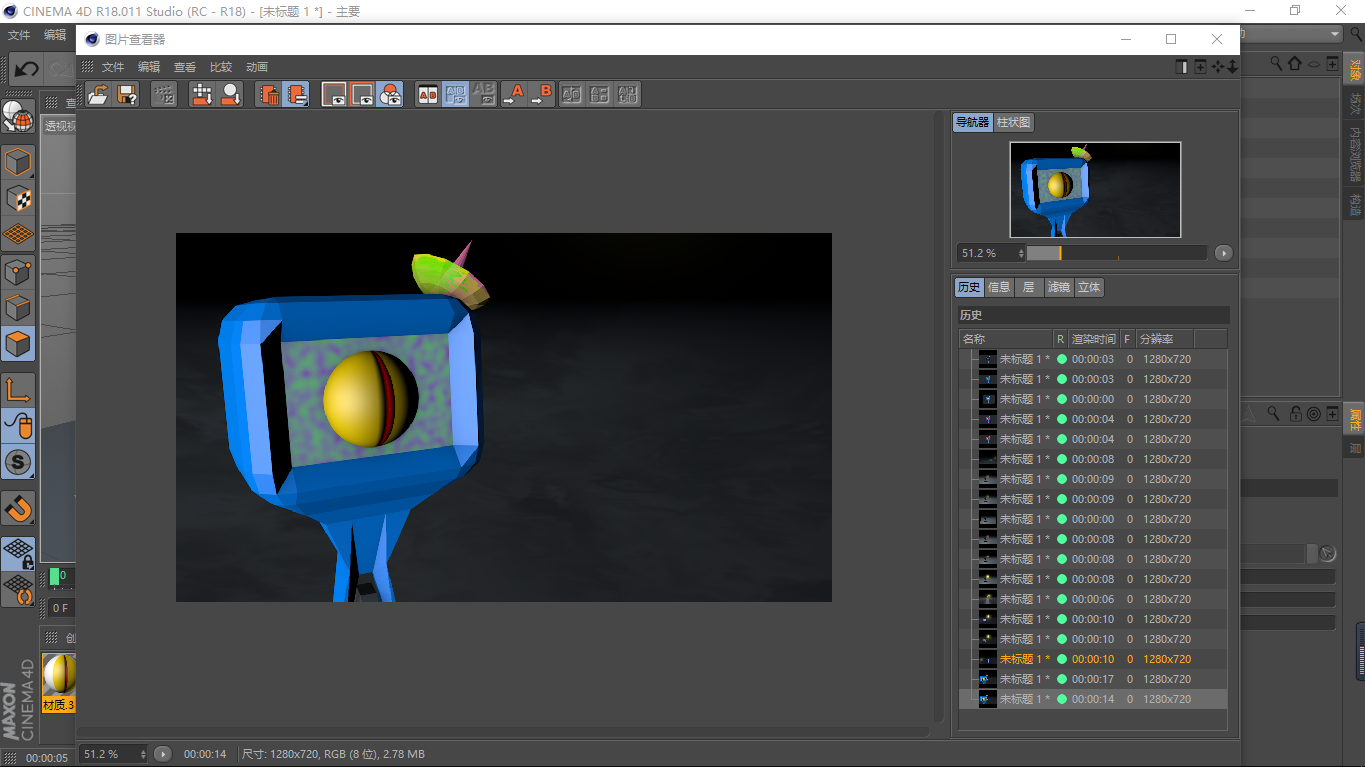
Task: Open the navigator zoom percentage stepper
Action: (1021, 253)
